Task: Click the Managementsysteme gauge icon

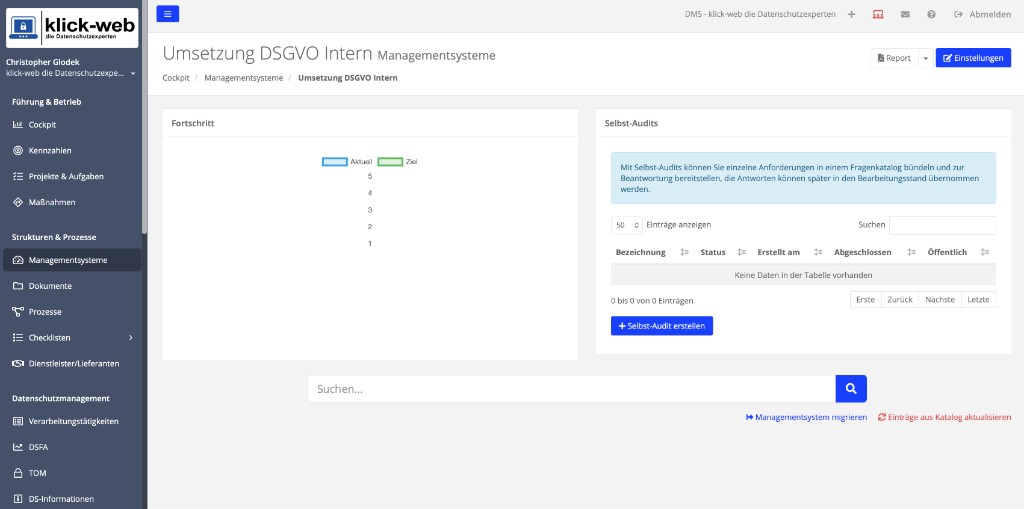Action: (x=18, y=260)
